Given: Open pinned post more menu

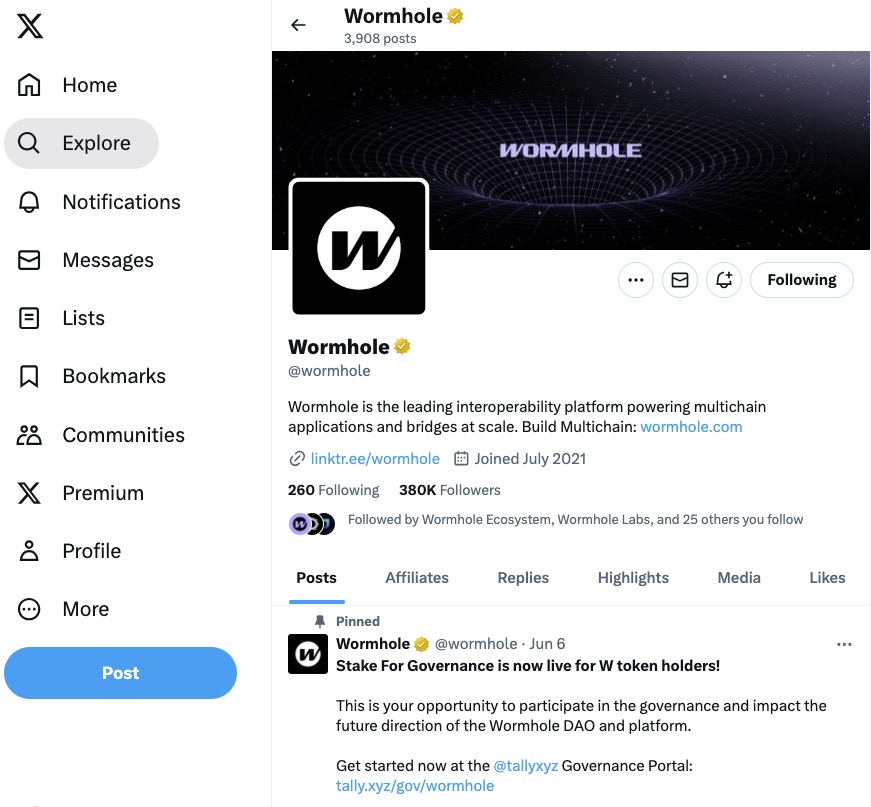Looking at the screenshot, I should point(844,644).
